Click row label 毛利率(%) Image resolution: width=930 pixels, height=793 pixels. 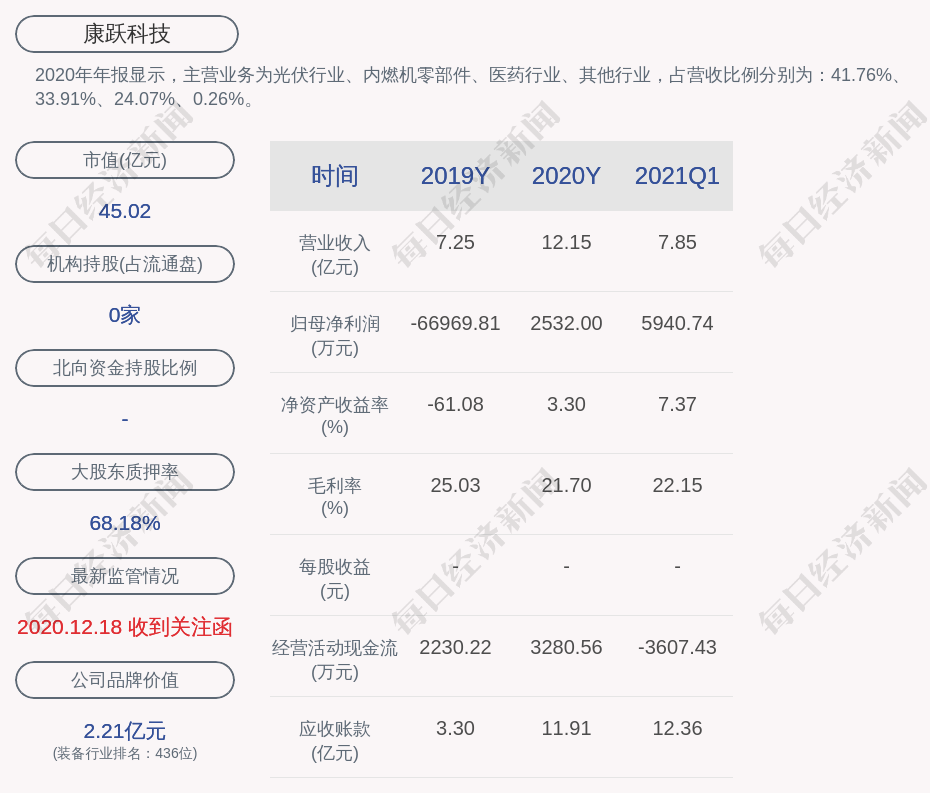click(335, 497)
